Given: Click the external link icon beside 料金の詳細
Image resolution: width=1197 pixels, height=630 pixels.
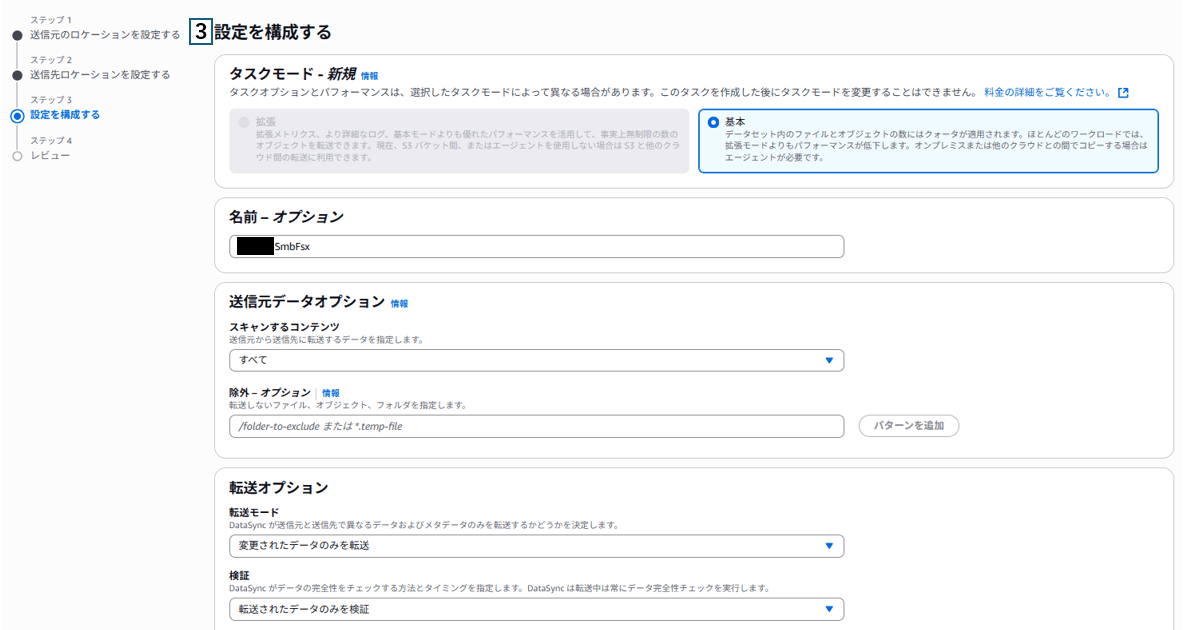Looking at the screenshot, I should coord(1123,92).
